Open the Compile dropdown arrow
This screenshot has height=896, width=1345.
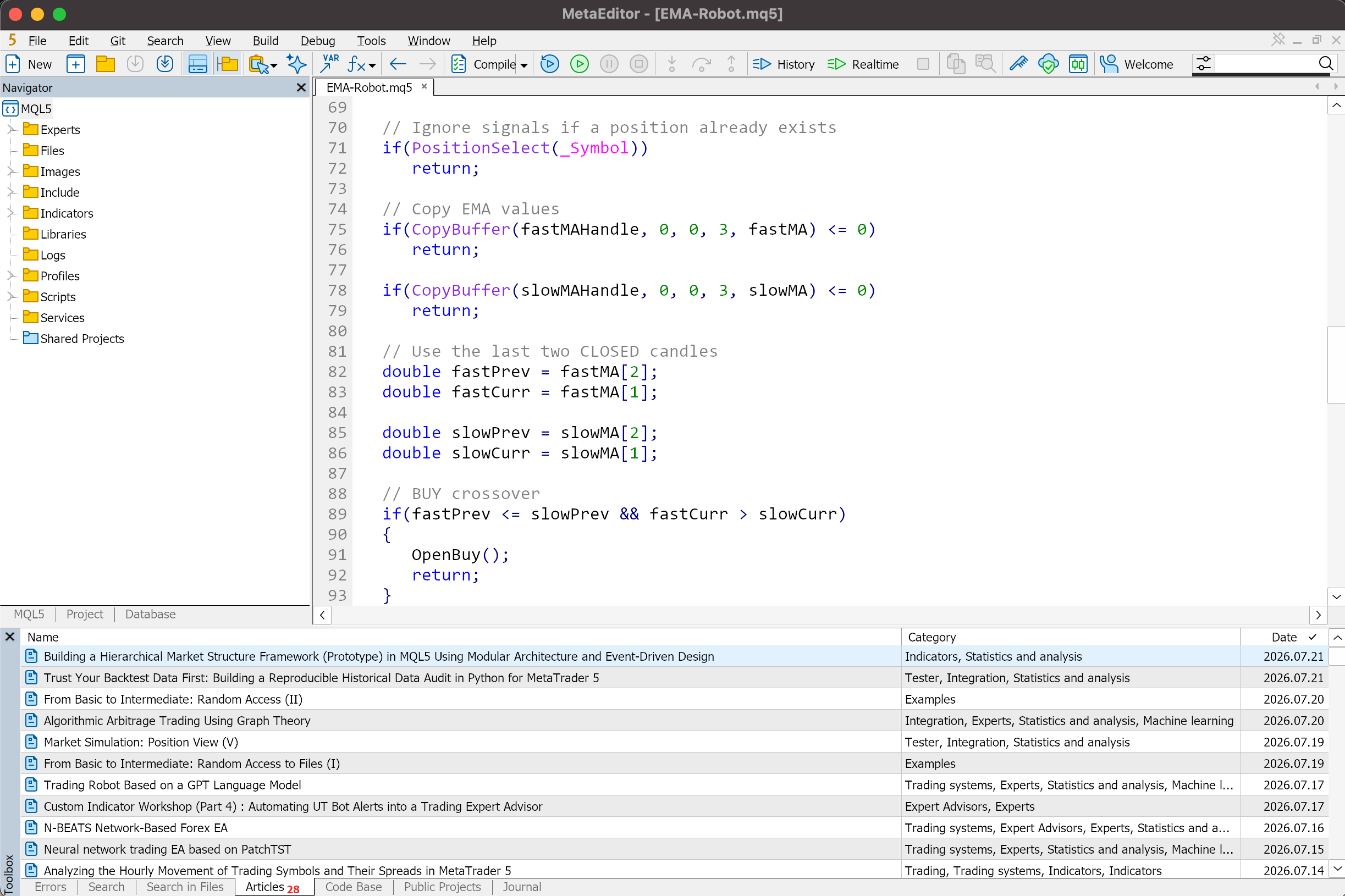click(524, 64)
